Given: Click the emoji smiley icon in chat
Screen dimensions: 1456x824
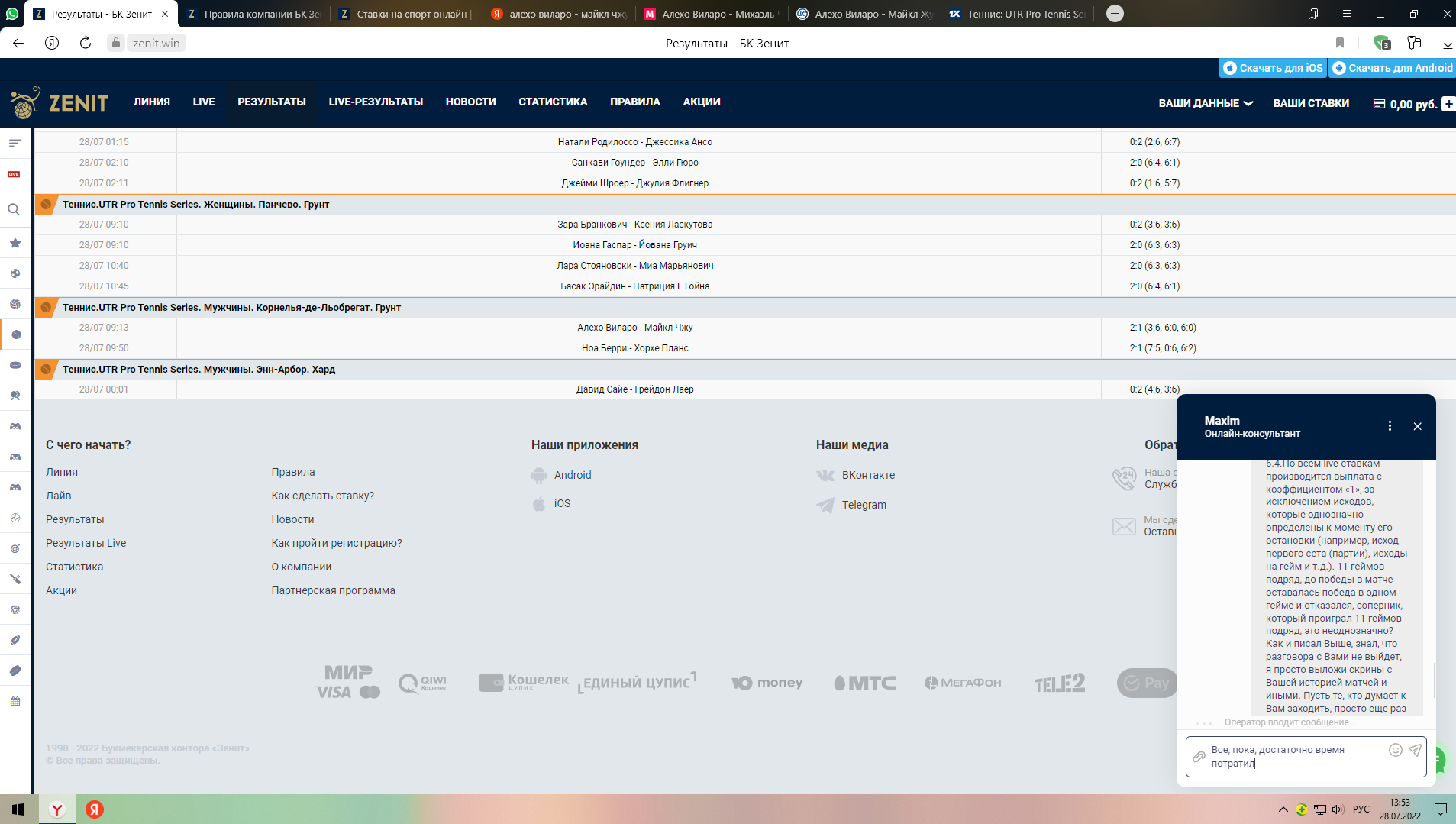Looking at the screenshot, I should click(x=1395, y=750).
